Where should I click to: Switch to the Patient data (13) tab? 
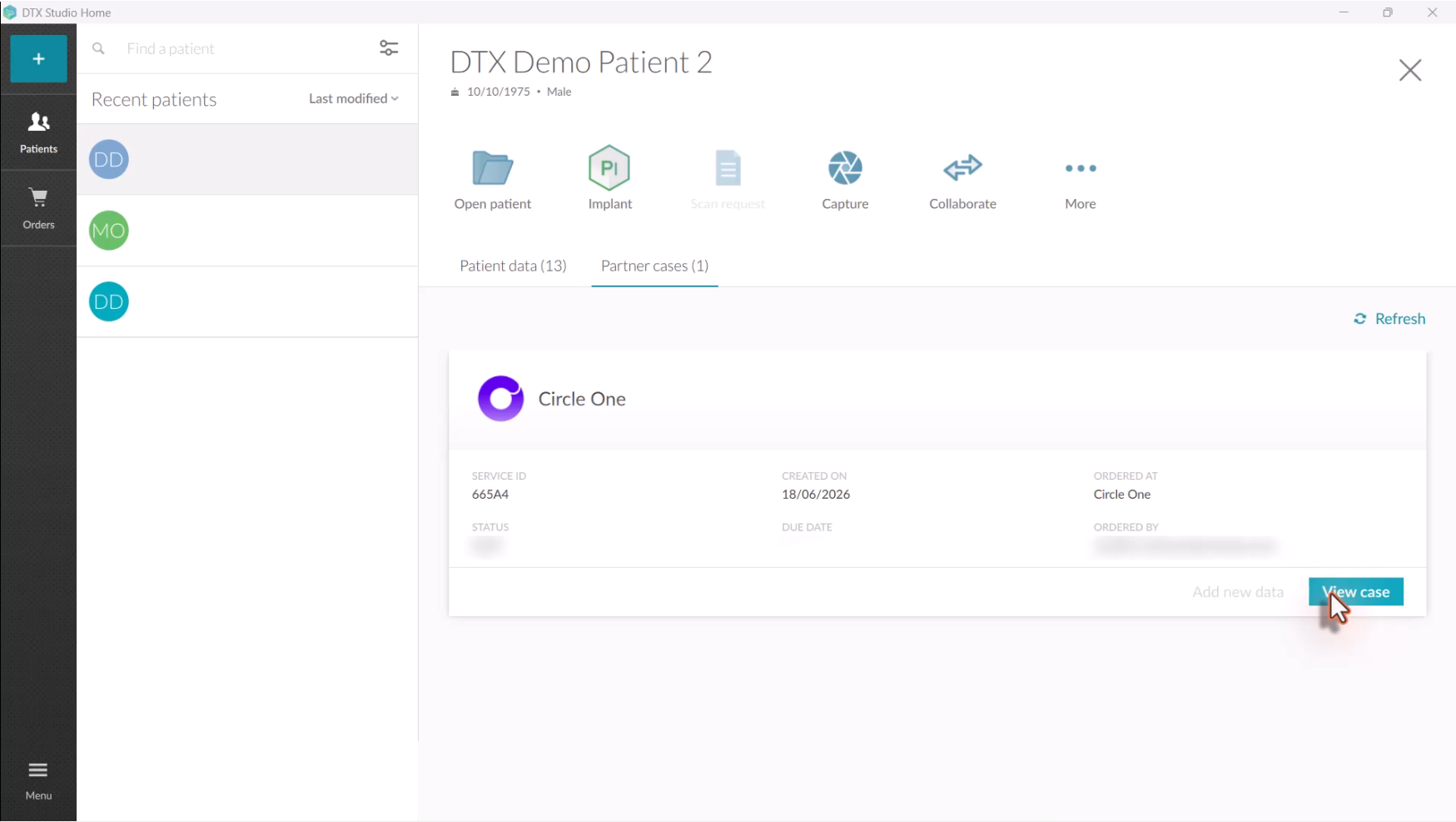513,266
